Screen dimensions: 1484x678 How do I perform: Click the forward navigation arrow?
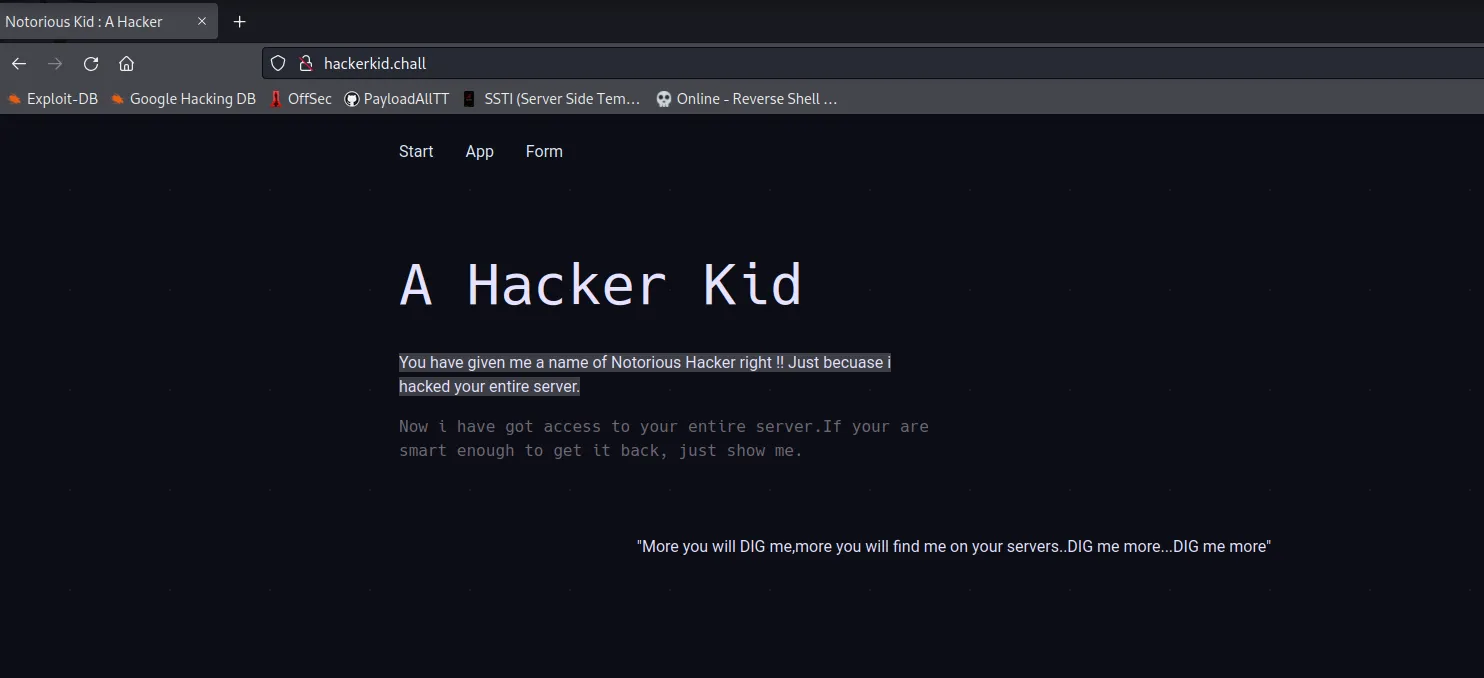coord(55,64)
